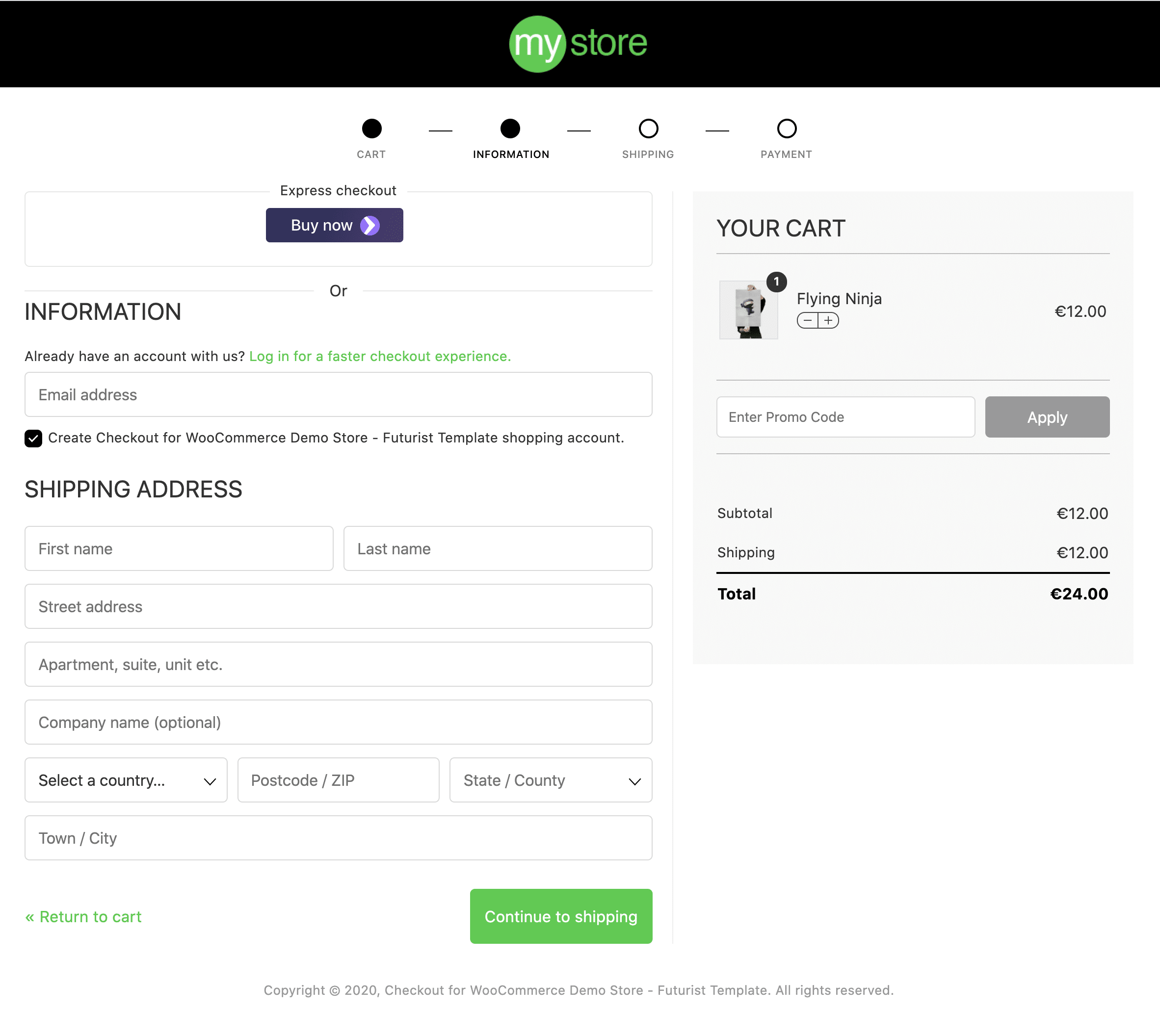Open Log in for faster checkout link
Viewport: 1160px width, 1036px height.
click(380, 356)
